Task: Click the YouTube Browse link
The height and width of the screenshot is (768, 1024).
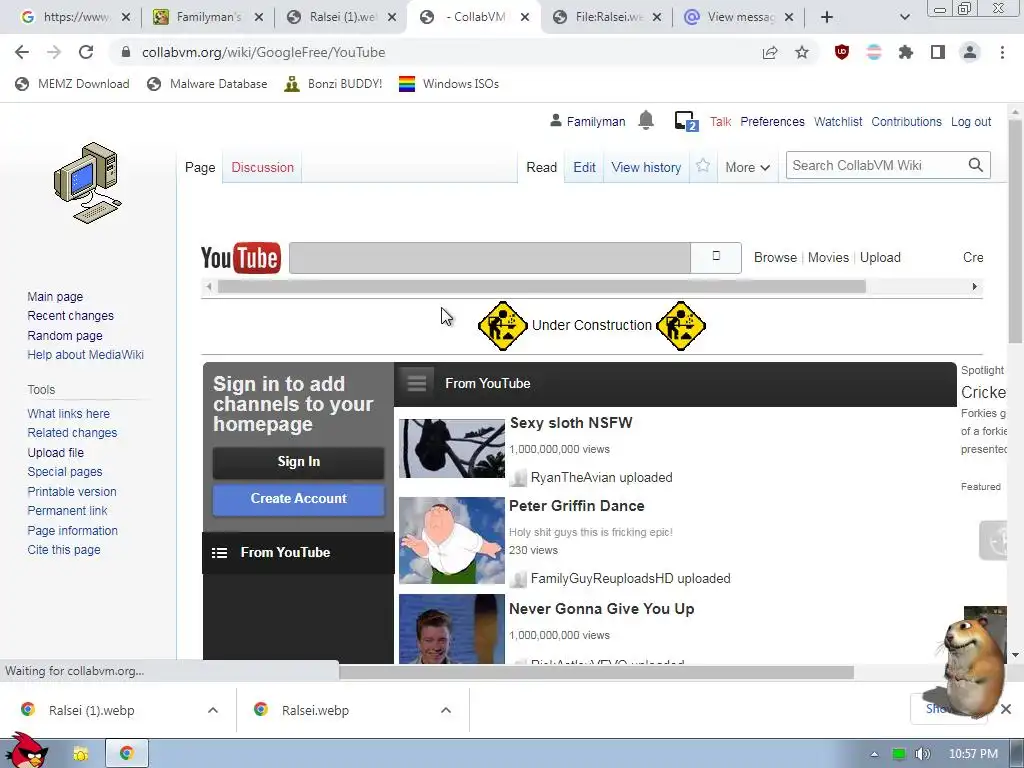Action: point(775,257)
